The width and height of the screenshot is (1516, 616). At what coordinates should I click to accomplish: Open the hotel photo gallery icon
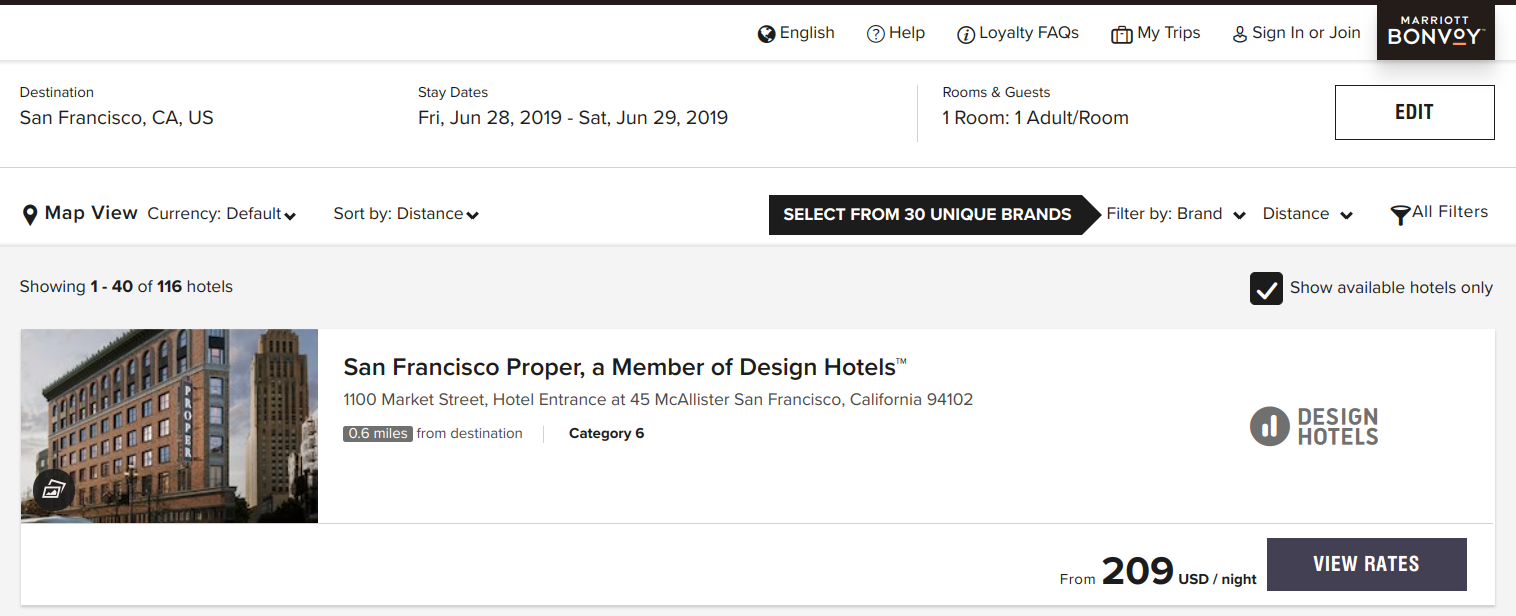click(54, 489)
